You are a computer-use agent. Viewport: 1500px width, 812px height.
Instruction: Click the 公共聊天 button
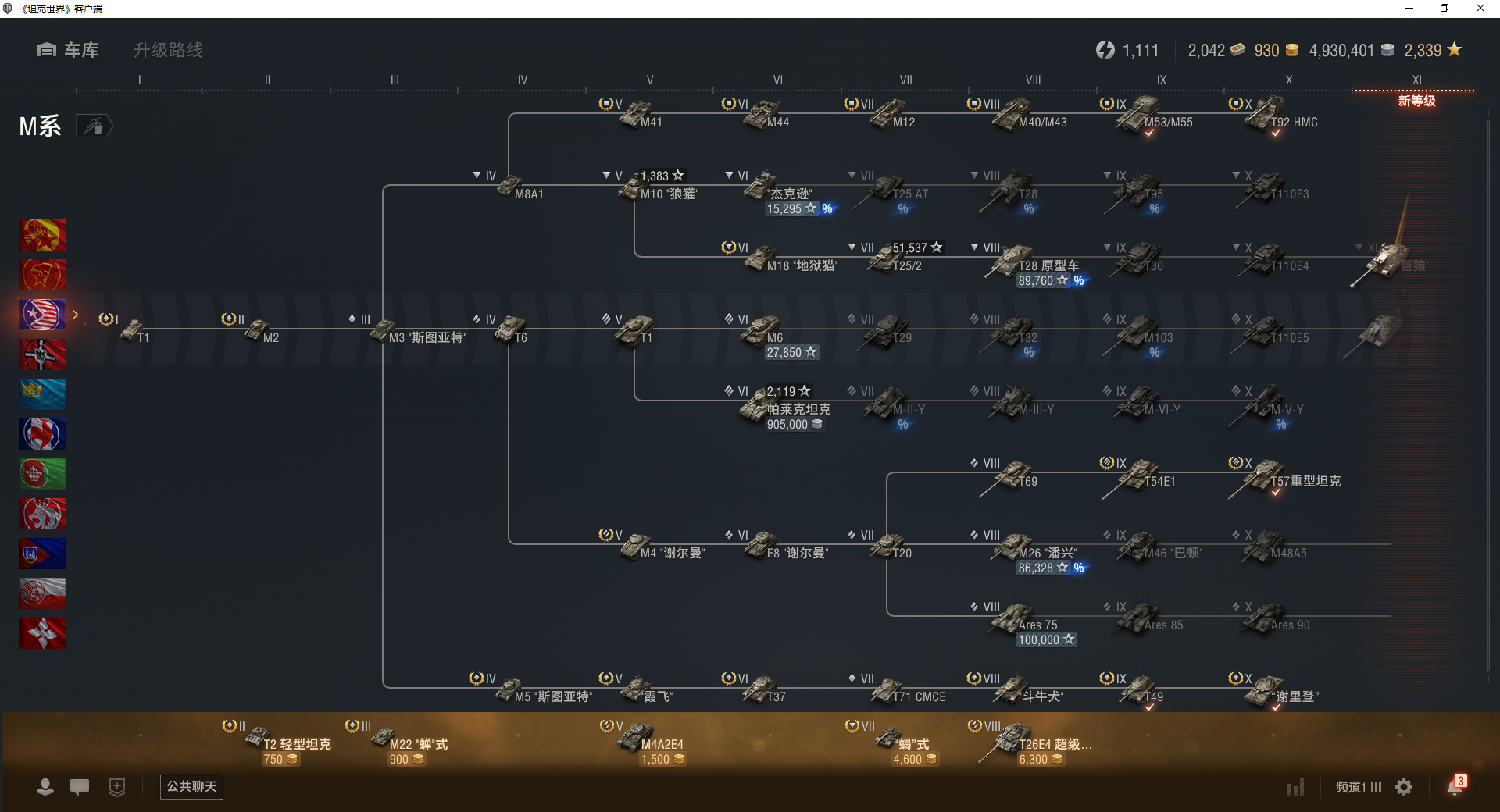point(191,786)
